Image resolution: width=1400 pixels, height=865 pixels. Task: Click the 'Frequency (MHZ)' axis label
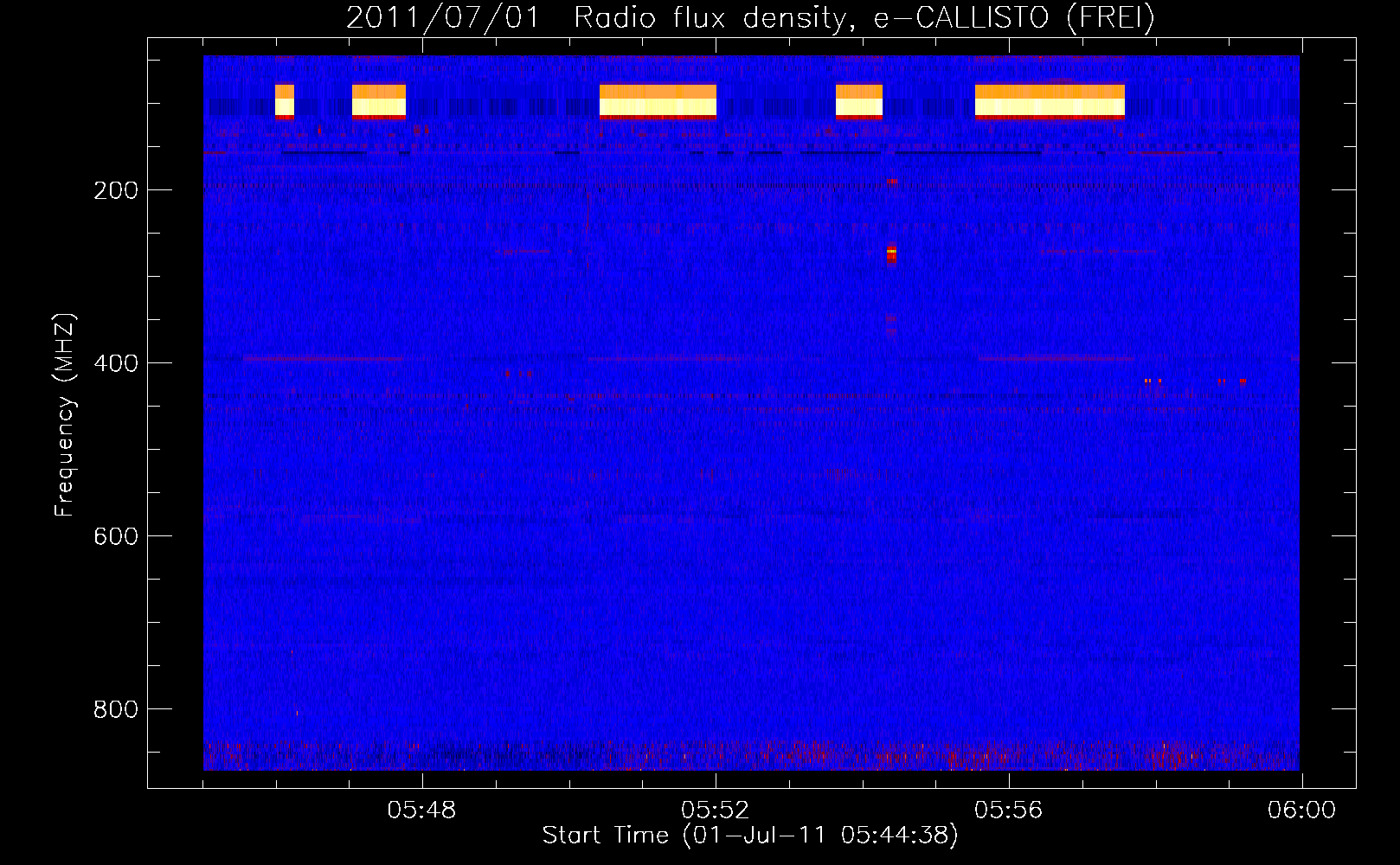pos(65,415)
